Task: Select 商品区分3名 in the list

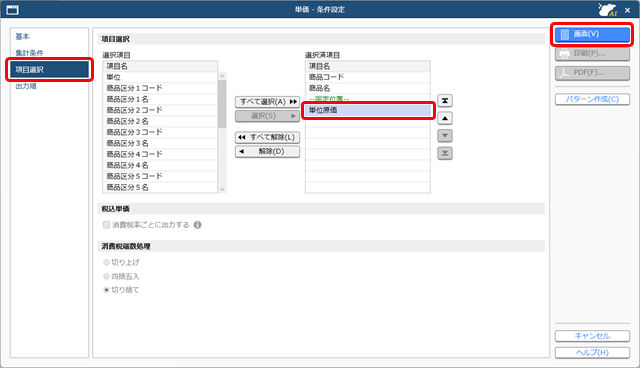Action: (160, 143)
